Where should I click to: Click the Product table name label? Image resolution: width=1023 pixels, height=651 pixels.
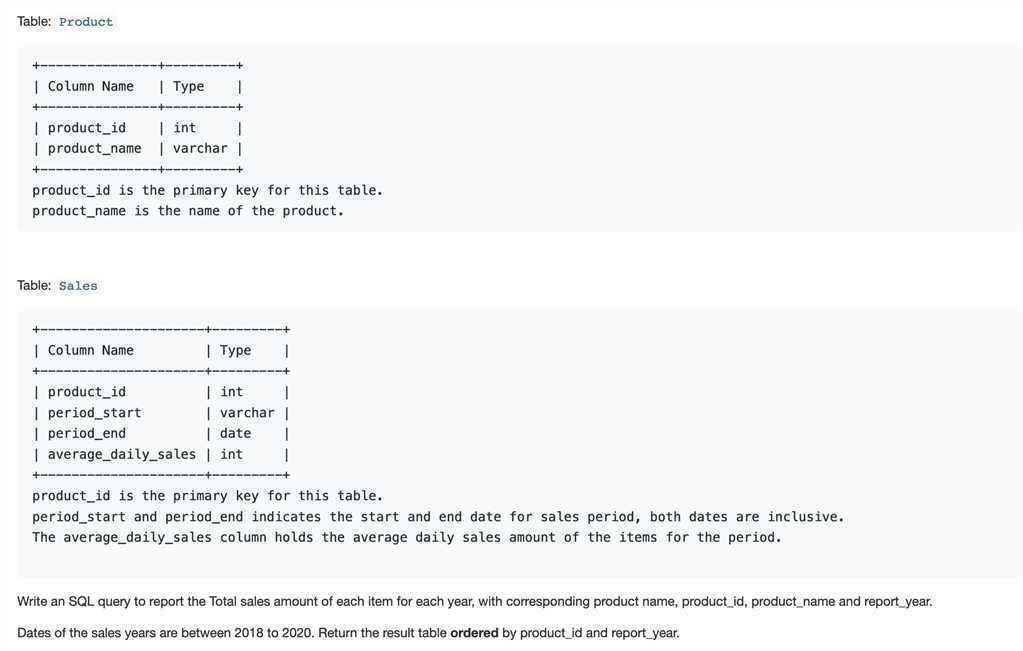pos(85,22)
